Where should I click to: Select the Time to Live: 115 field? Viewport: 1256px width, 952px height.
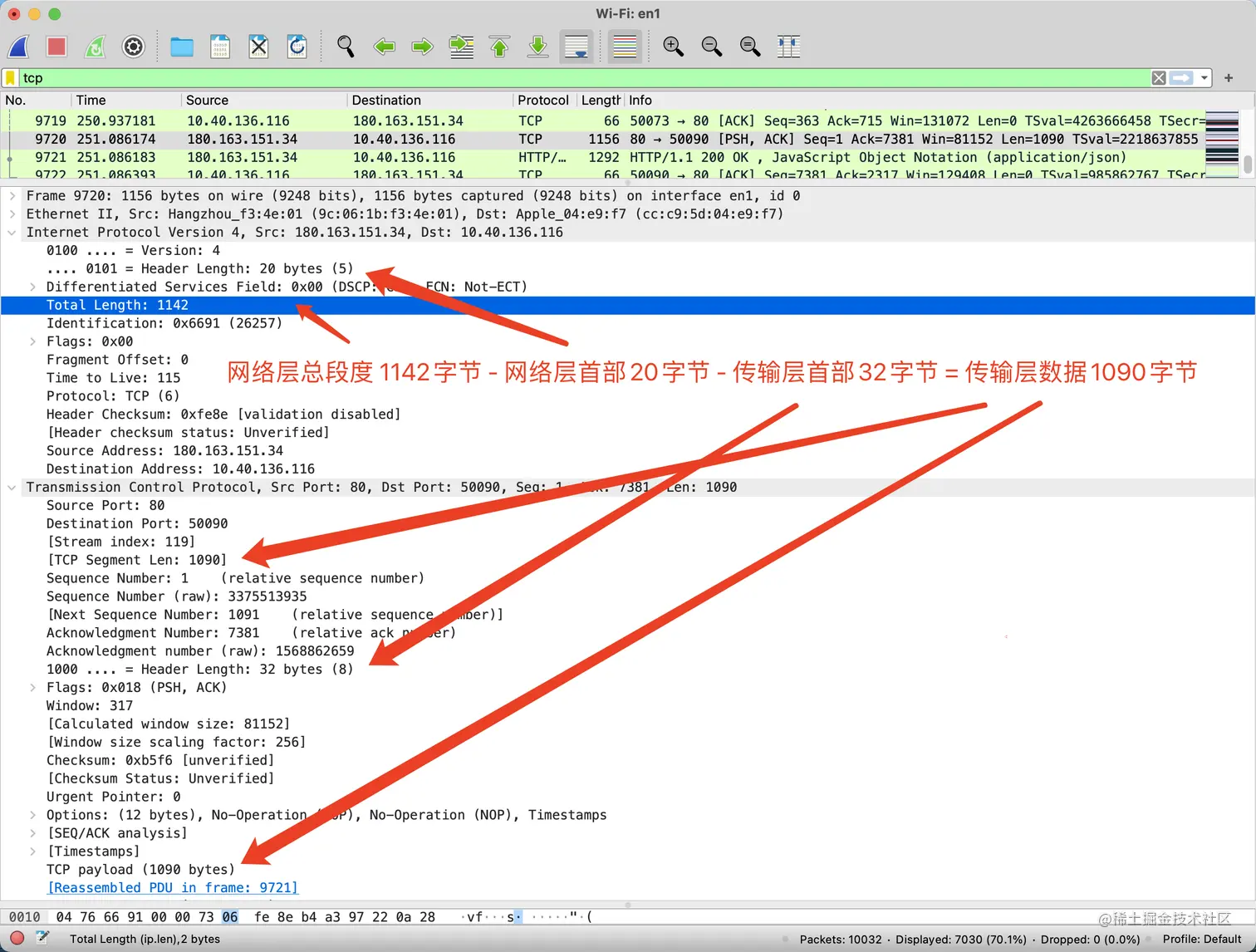pyautogui.click(x=114, y=379)
